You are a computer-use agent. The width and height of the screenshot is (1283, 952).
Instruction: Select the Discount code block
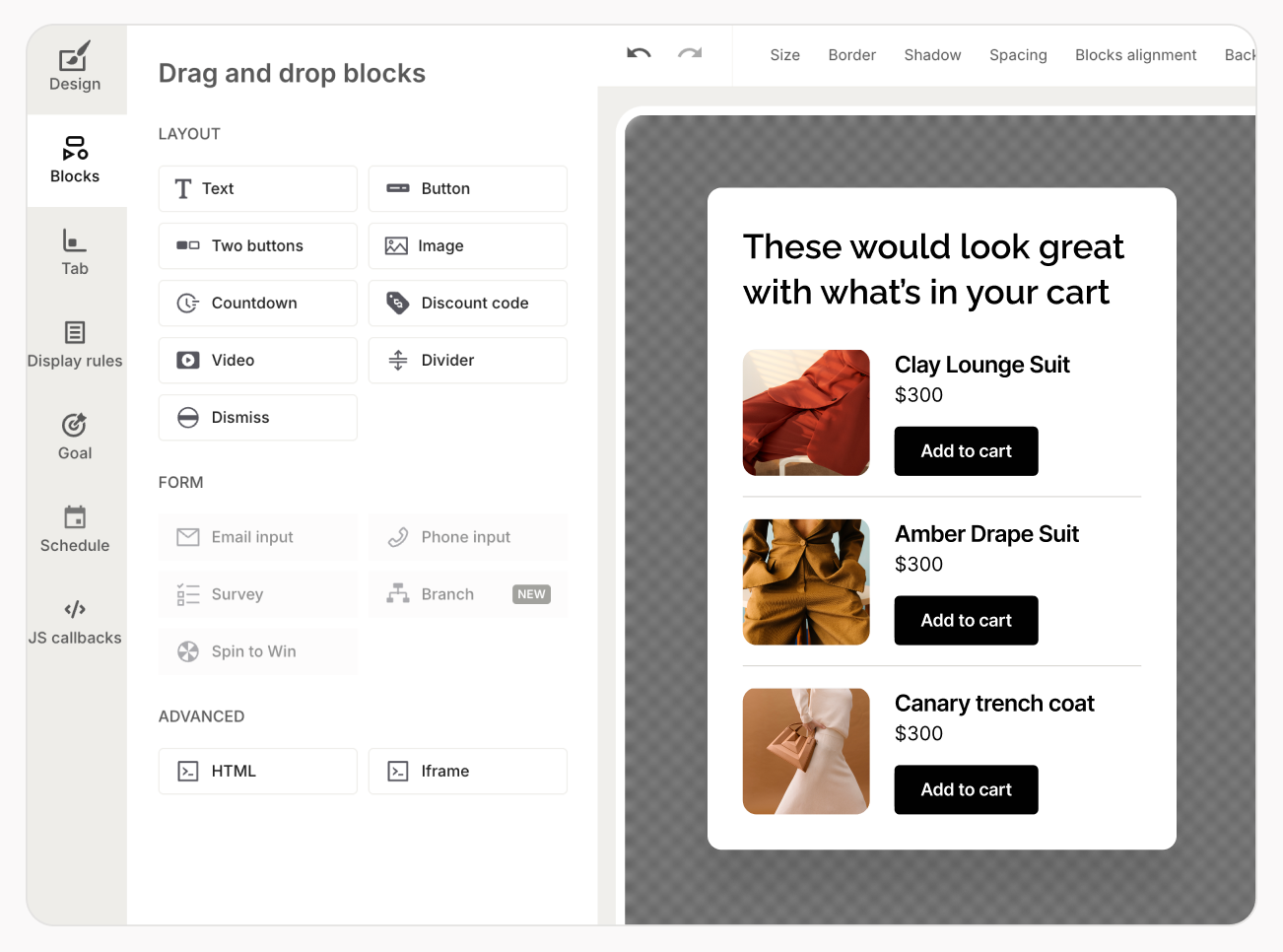click(x=467, y=303)
